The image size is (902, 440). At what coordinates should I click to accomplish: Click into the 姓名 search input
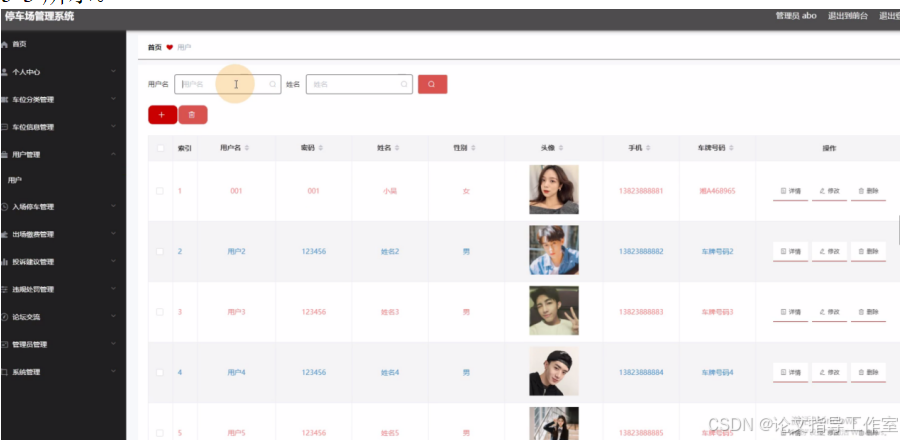[359, 84]
